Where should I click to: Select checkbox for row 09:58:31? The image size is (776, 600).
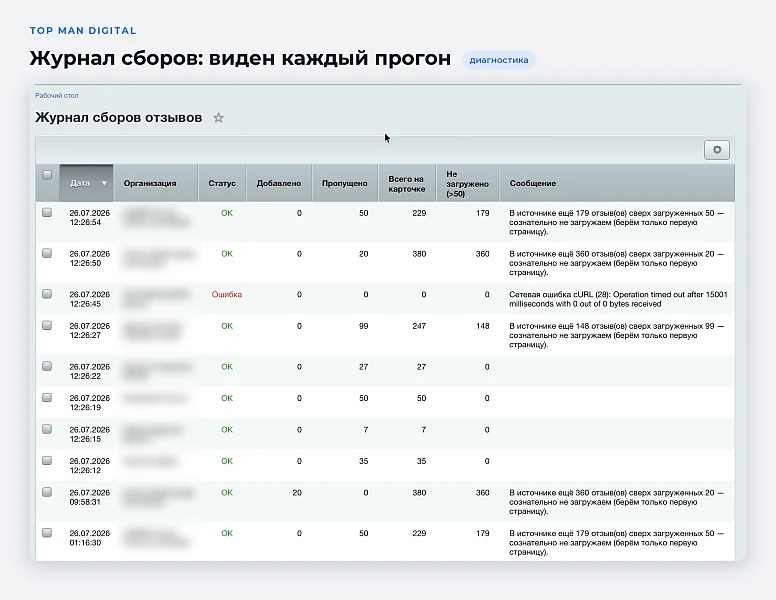pos(47,492)
